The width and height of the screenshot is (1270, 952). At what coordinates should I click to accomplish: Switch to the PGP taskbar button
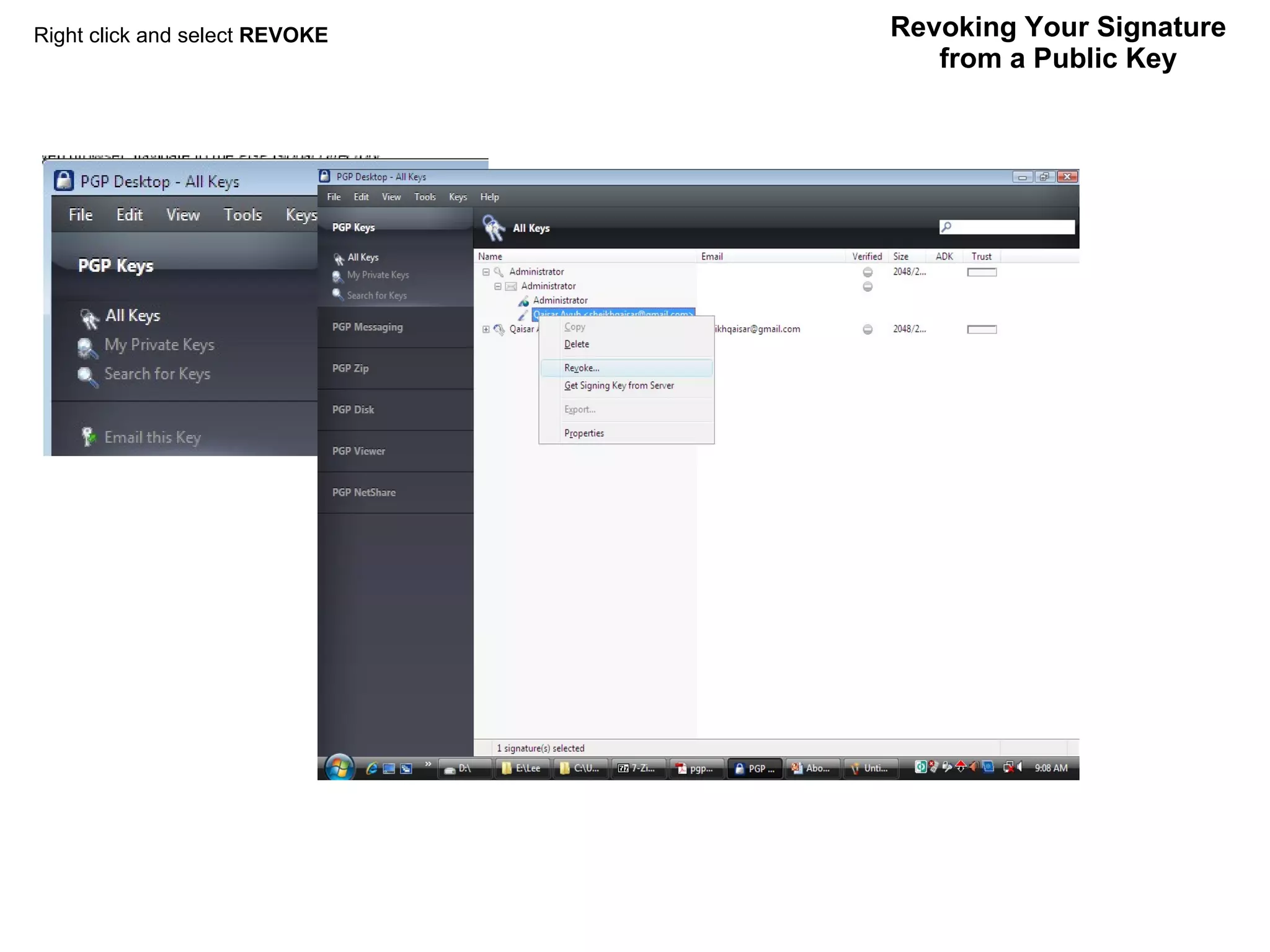coord(755,769)
